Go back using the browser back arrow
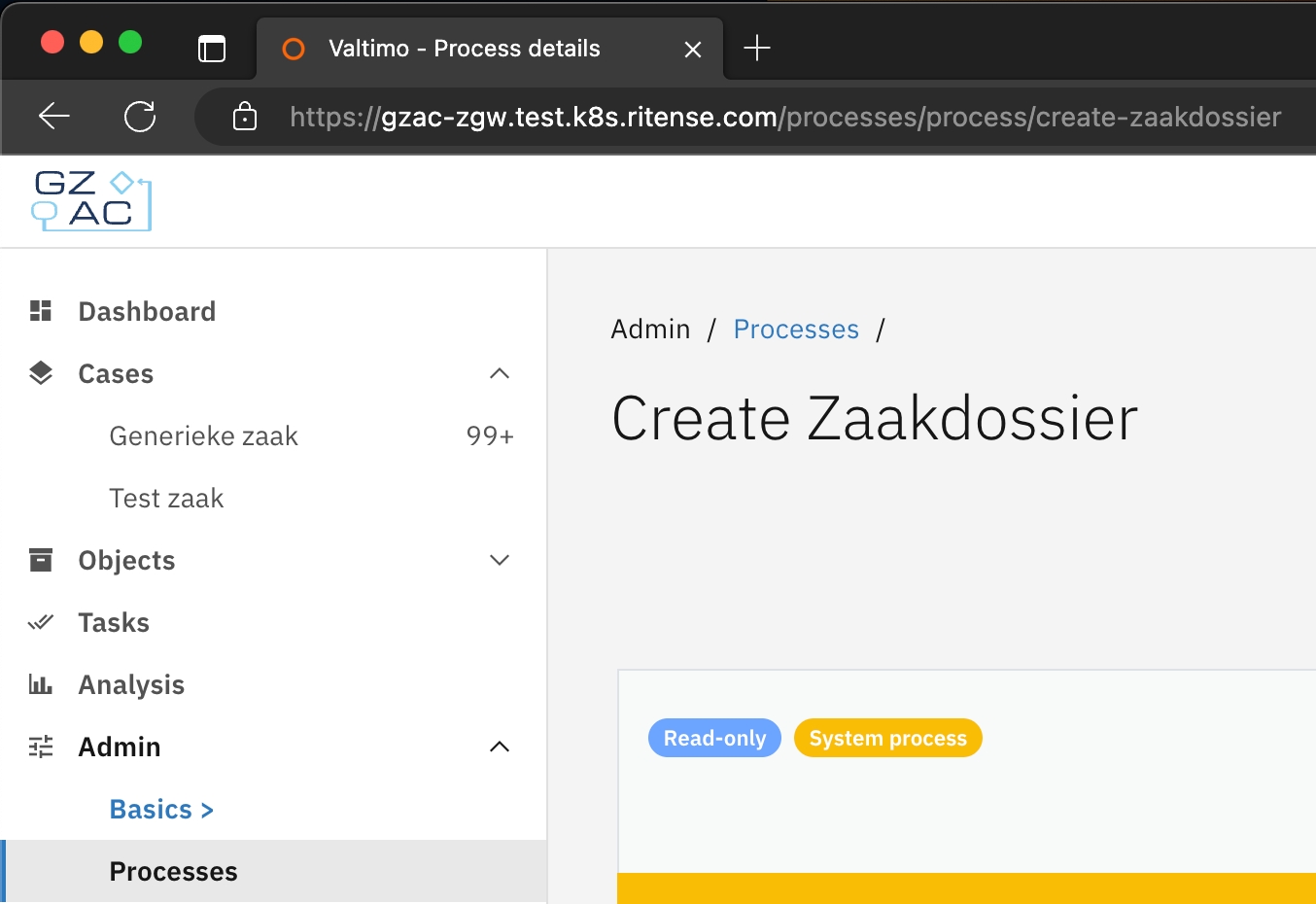Image resolution: width=1316 pixels, height=904 pixels. (54, 118)
